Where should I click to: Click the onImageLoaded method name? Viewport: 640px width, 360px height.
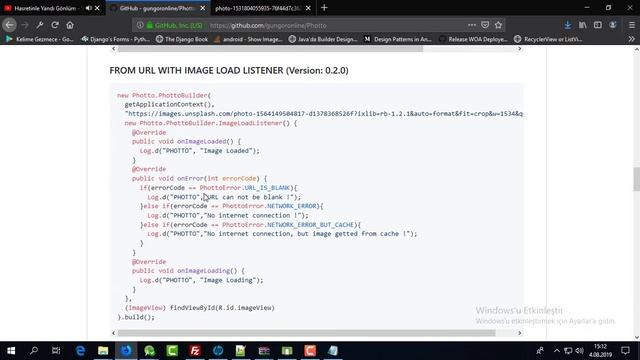pyautogui.click(x=202, y=142)
